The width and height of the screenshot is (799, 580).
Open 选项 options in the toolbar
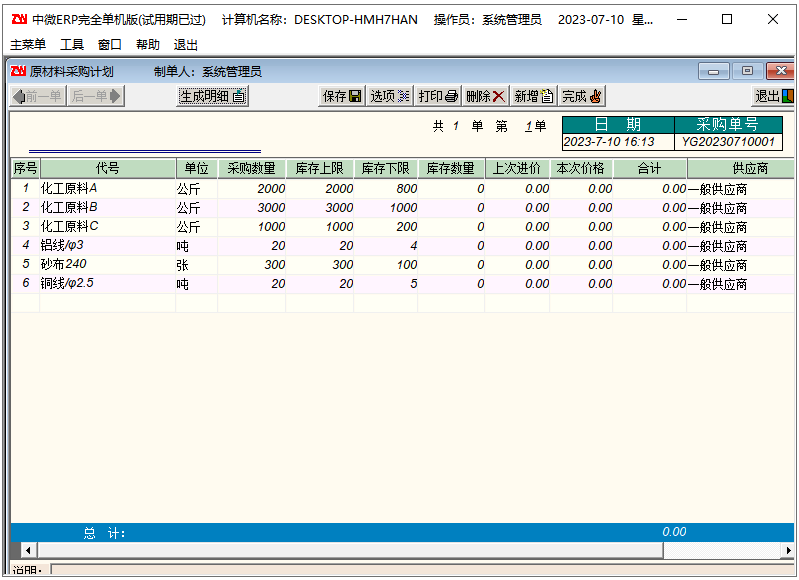coord(390,96)
